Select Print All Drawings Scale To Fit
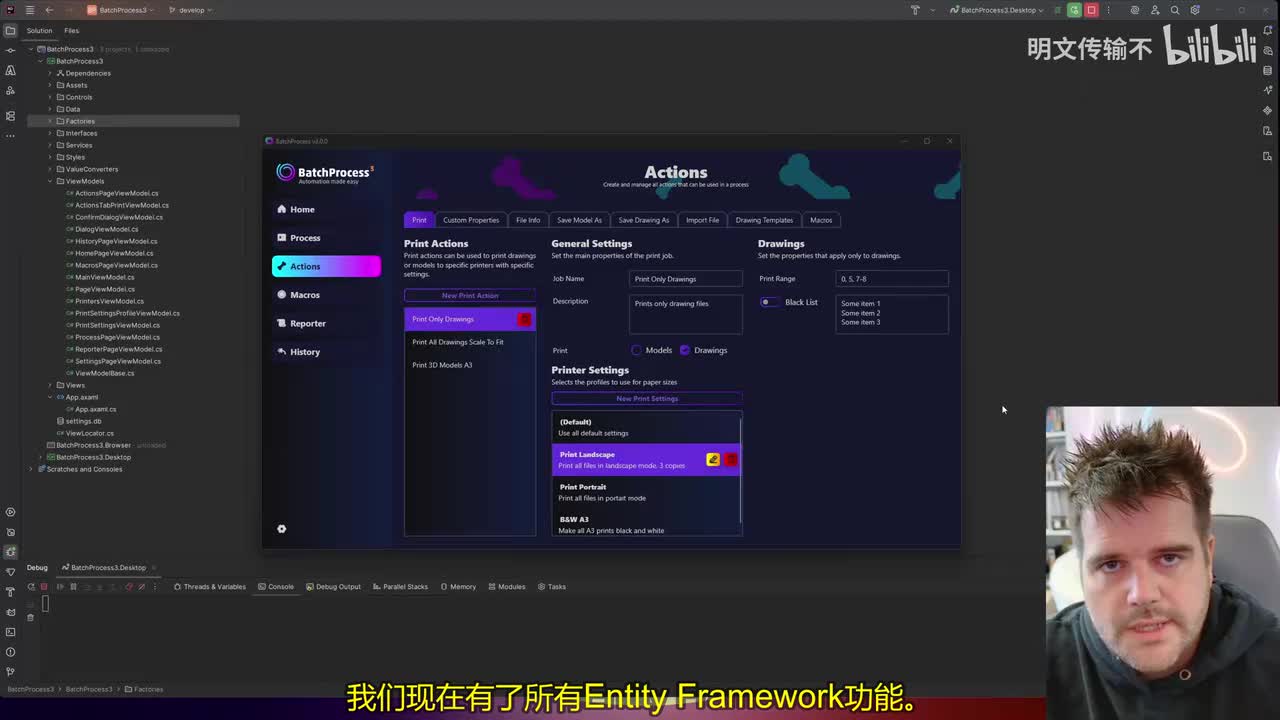 pyautogui.click(x=470, y=342)
